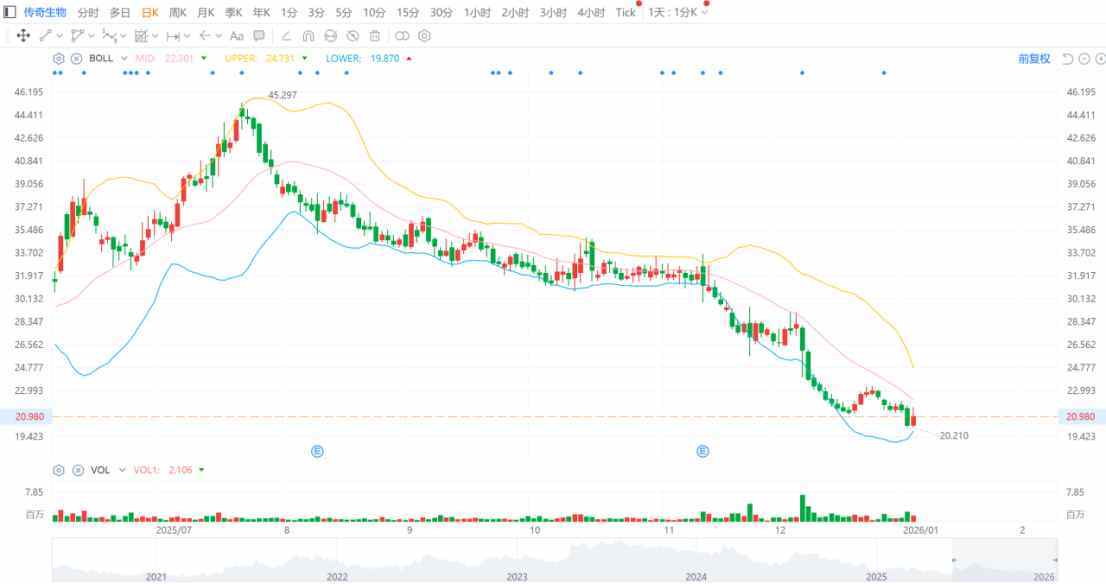Image resolution: width=1106 pixels, height=584 pixels.
Task: Open VOL indicator settings gear
Action: coord(59,470)
